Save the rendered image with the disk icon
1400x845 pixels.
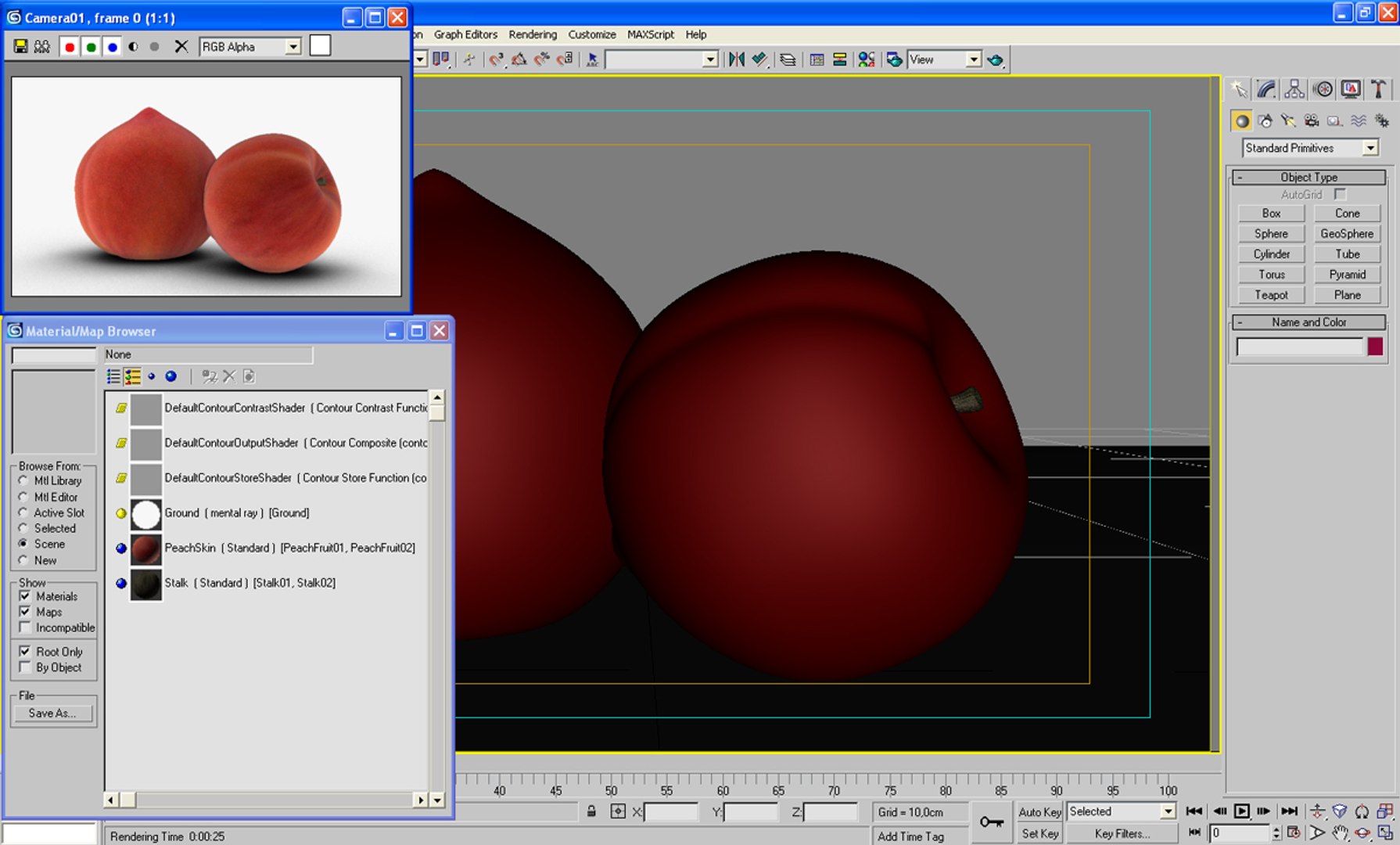coord(20,47)
